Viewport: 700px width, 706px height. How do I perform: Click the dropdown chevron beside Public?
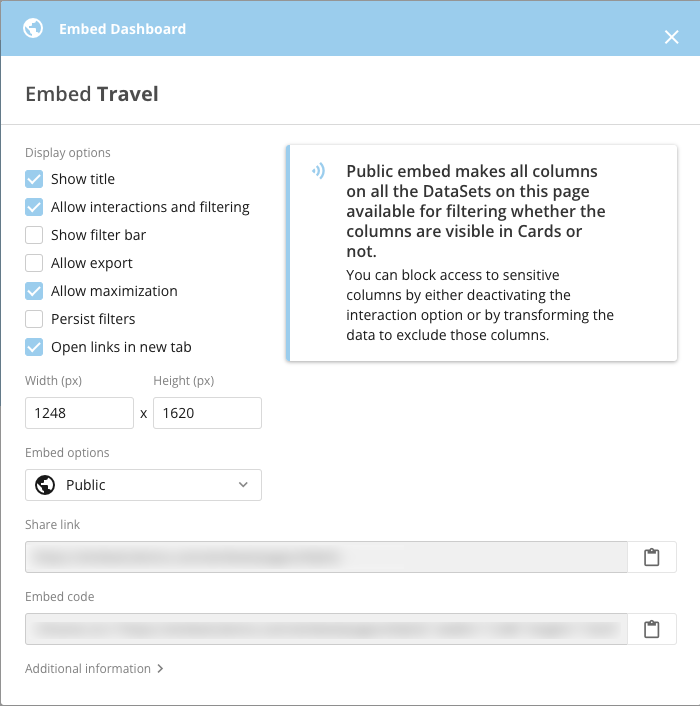click(x=243, y=485)
